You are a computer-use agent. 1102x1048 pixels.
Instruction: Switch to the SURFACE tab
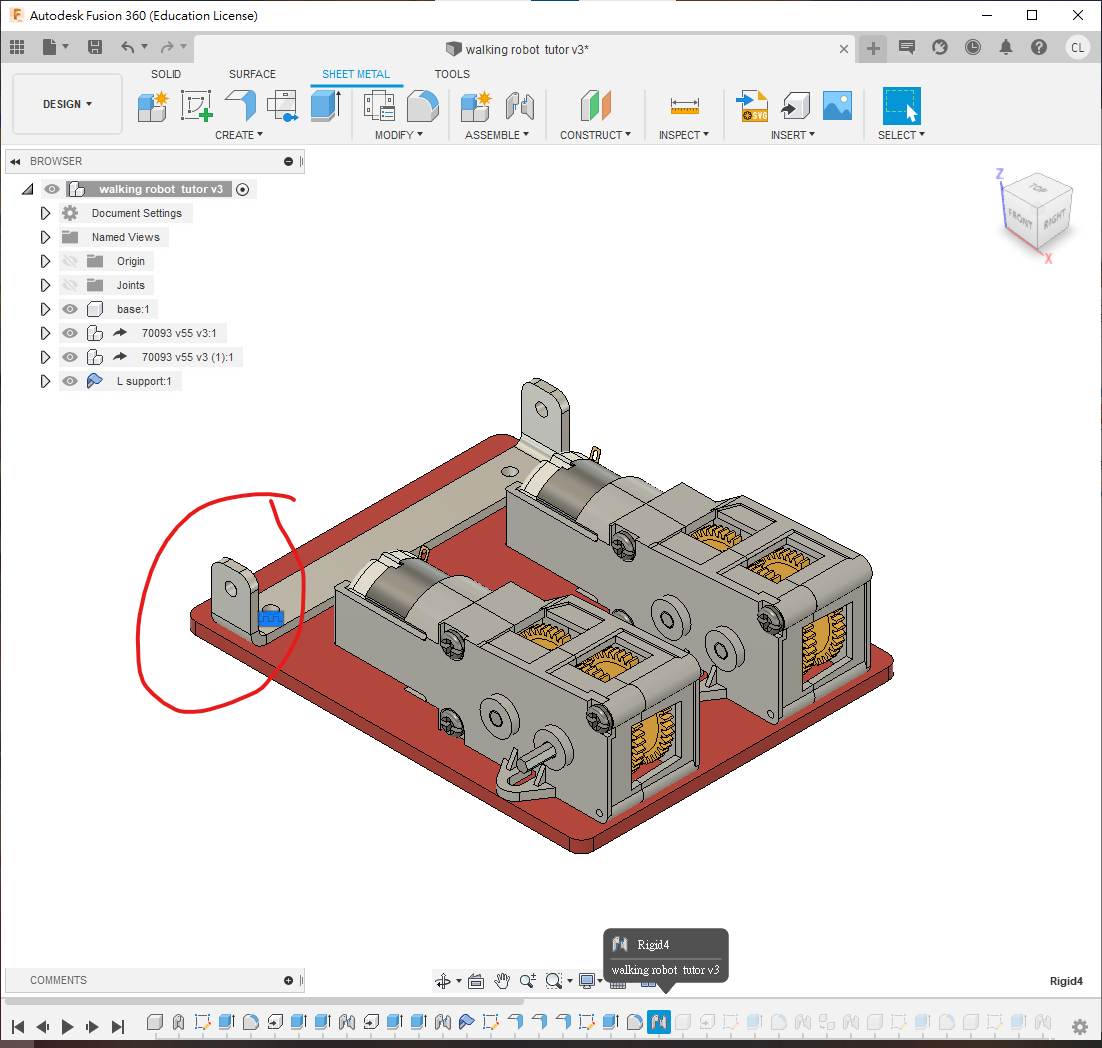click(x=252, y=74)
